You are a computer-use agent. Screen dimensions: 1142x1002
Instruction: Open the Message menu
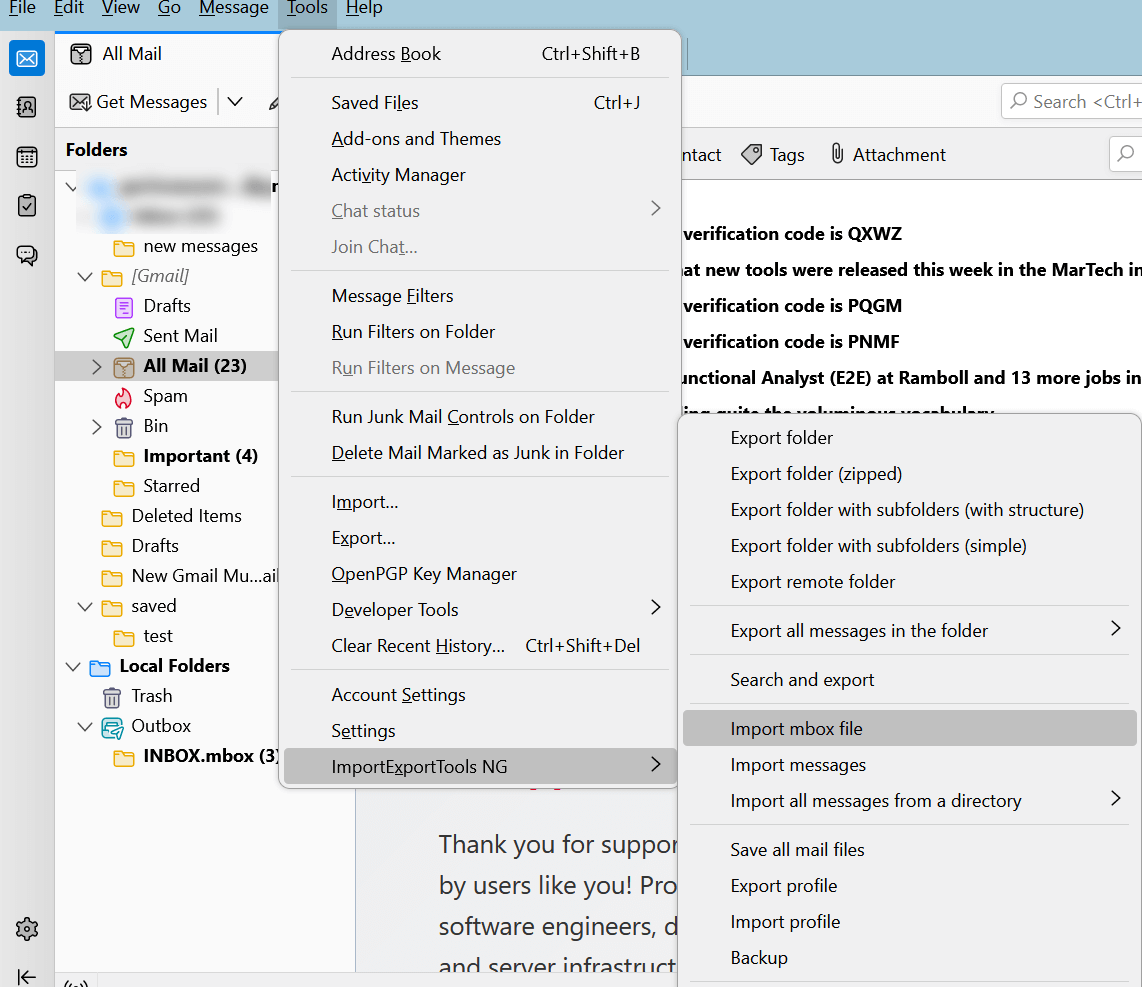point(234,9)
